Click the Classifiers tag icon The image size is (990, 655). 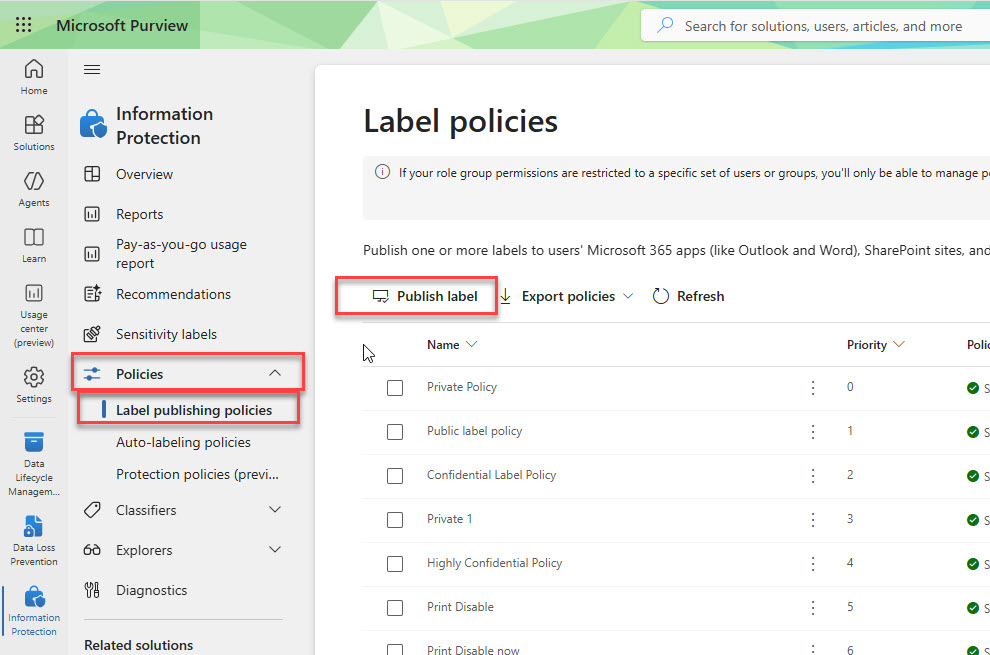92,510
